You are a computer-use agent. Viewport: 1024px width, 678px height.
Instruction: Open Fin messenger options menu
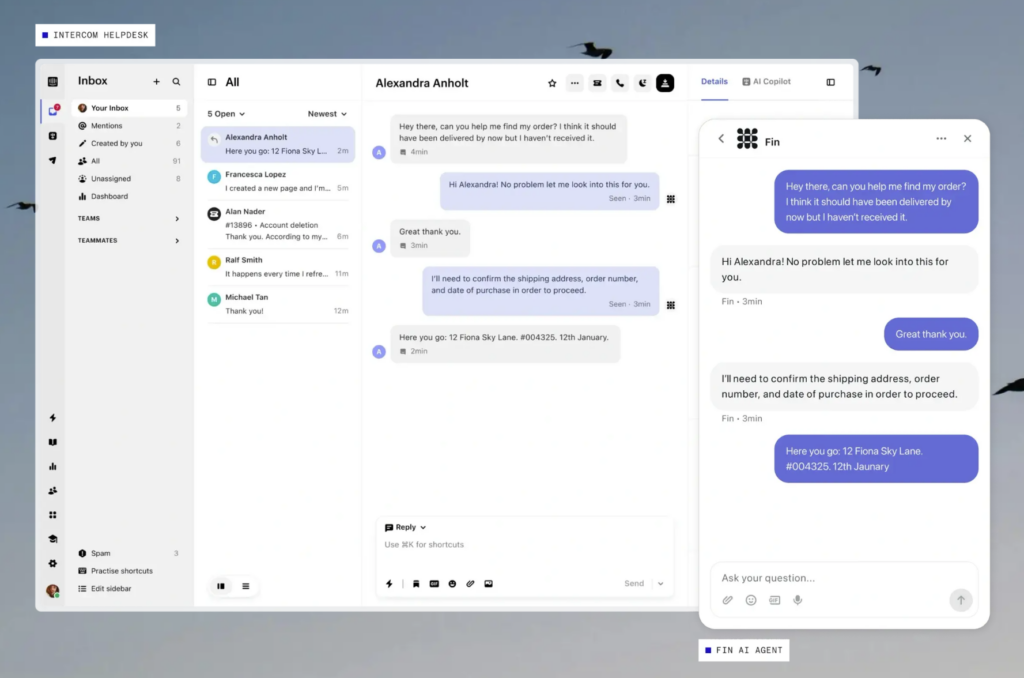(941, 138)
